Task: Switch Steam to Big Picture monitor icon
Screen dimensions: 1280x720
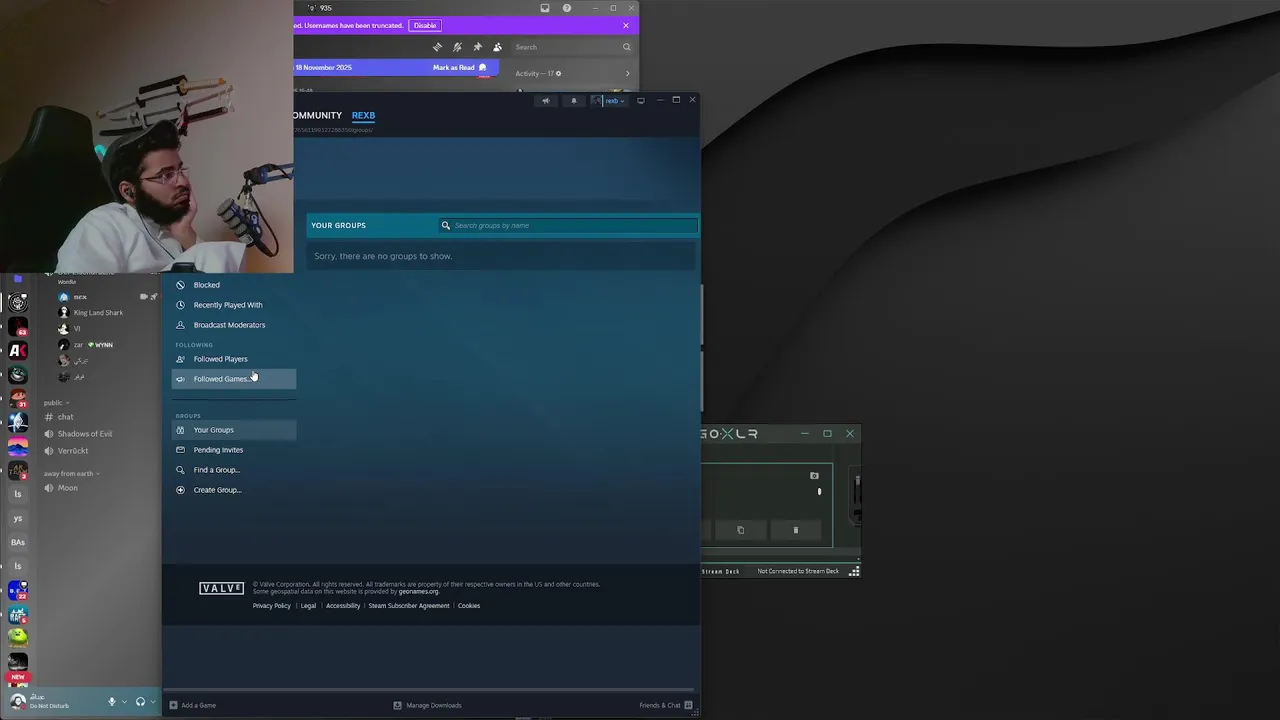Action: [641, 100]
